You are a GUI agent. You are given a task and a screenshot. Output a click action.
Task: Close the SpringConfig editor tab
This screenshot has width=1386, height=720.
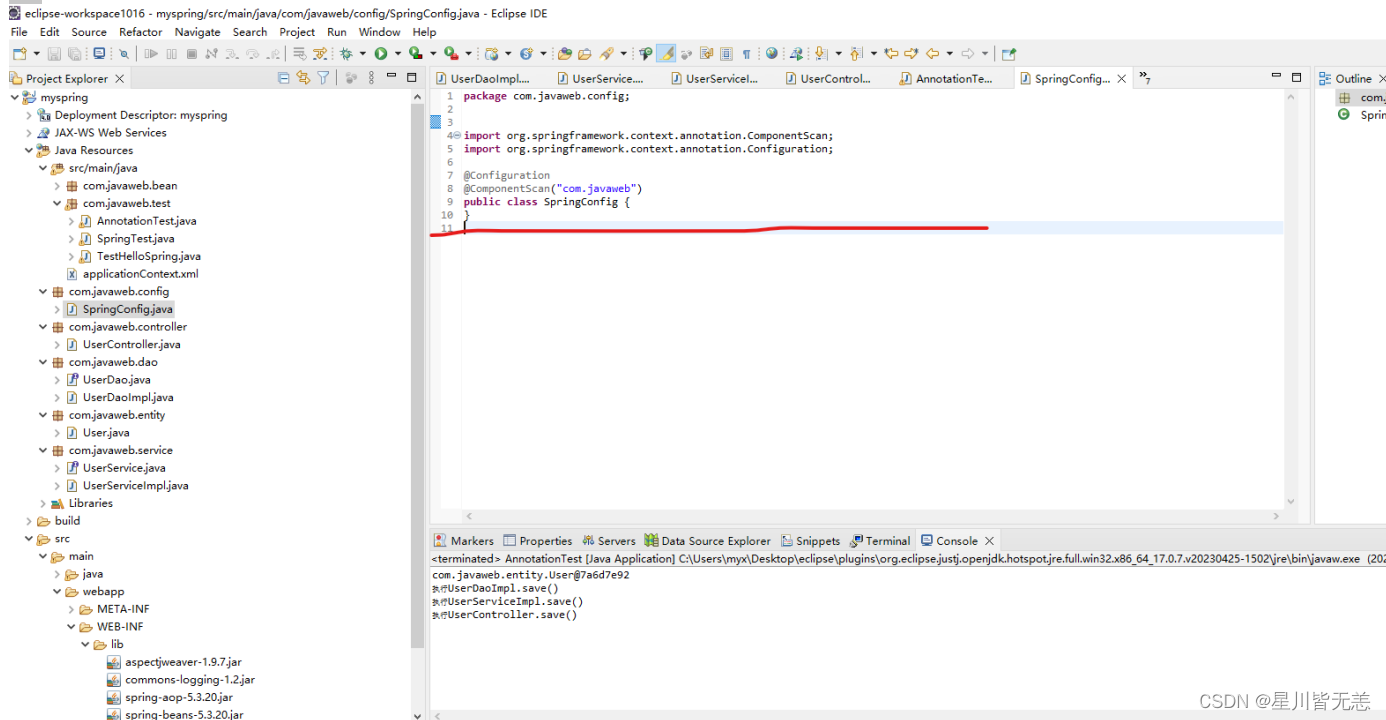(1122, 78)
